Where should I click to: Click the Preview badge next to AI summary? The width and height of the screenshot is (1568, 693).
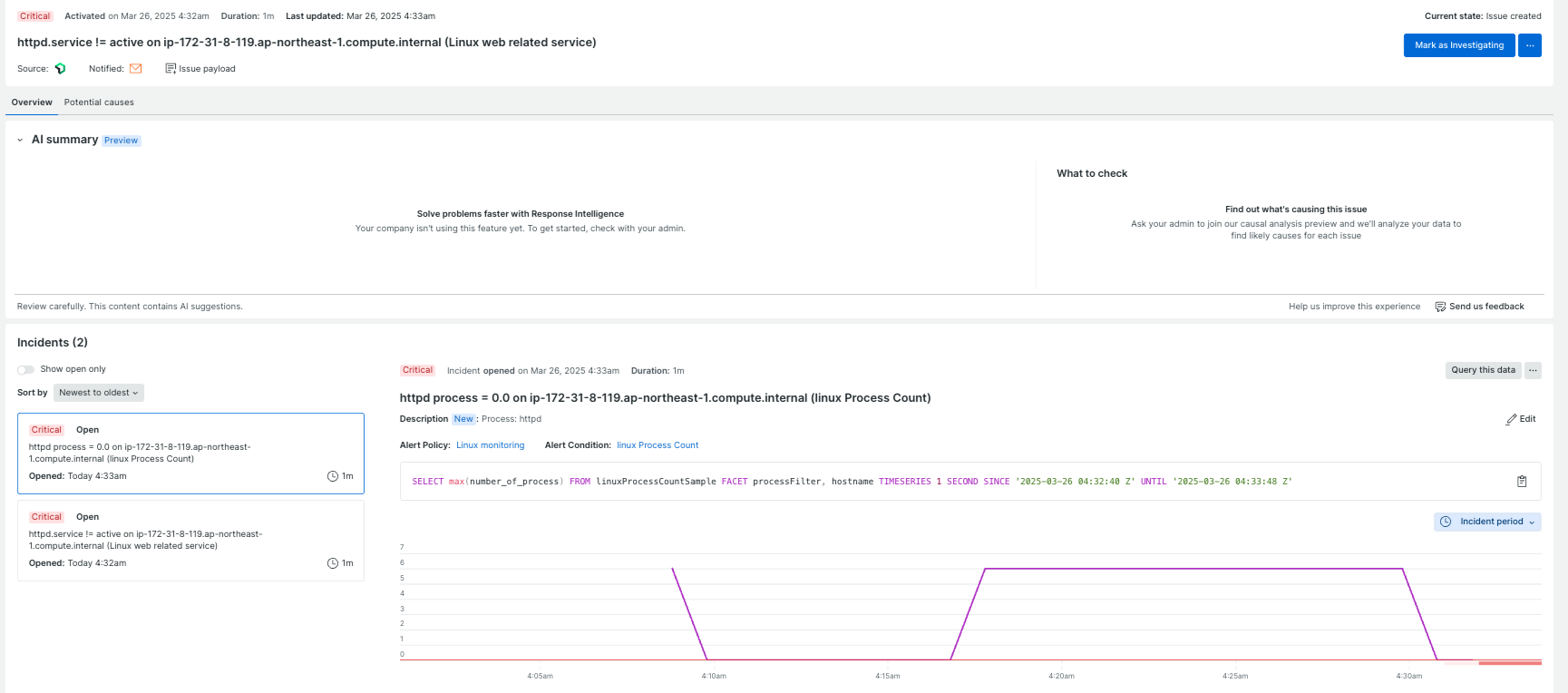coord(121,141)
